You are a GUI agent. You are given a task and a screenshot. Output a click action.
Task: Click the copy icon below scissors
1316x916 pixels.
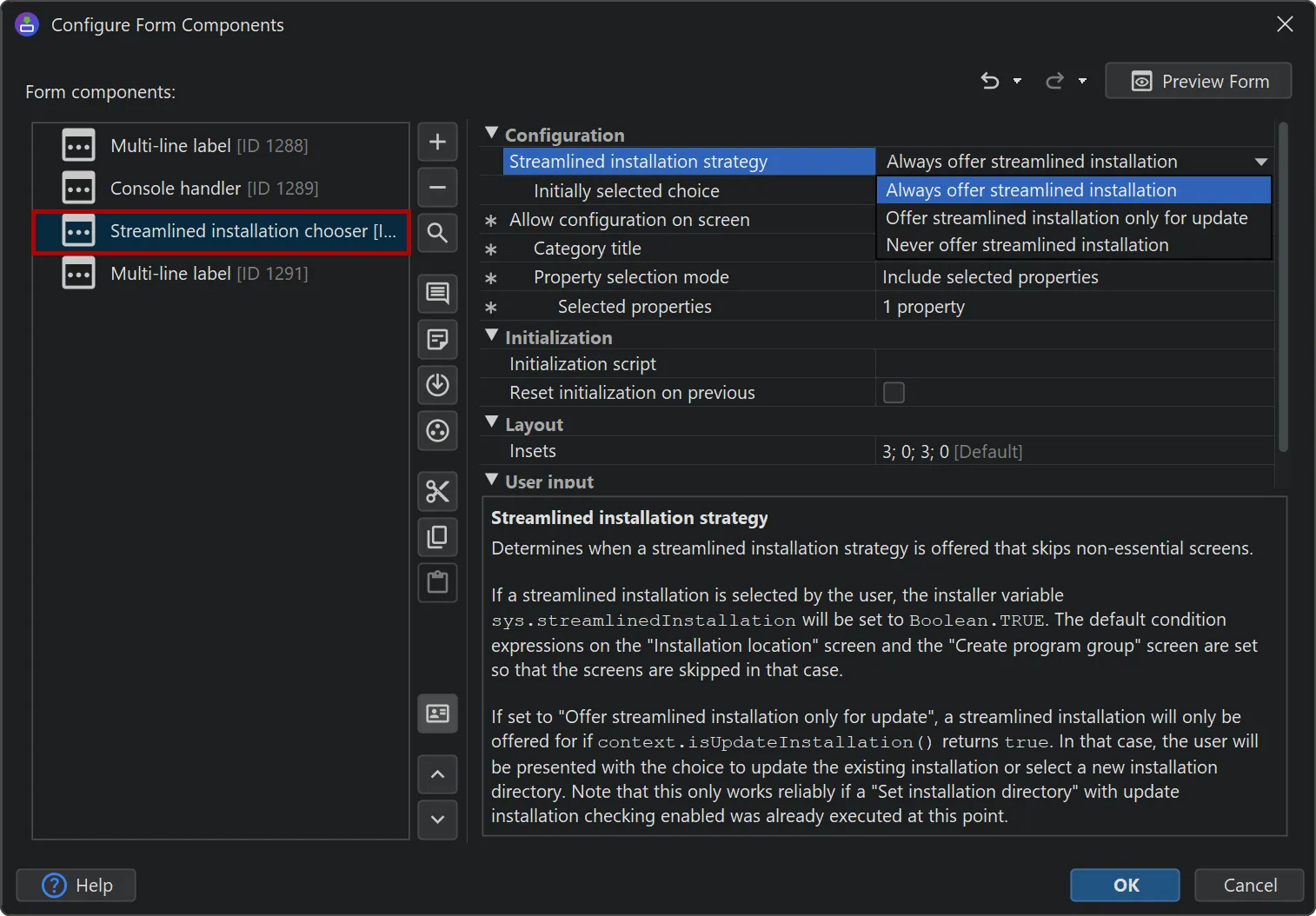click(437, 537)
